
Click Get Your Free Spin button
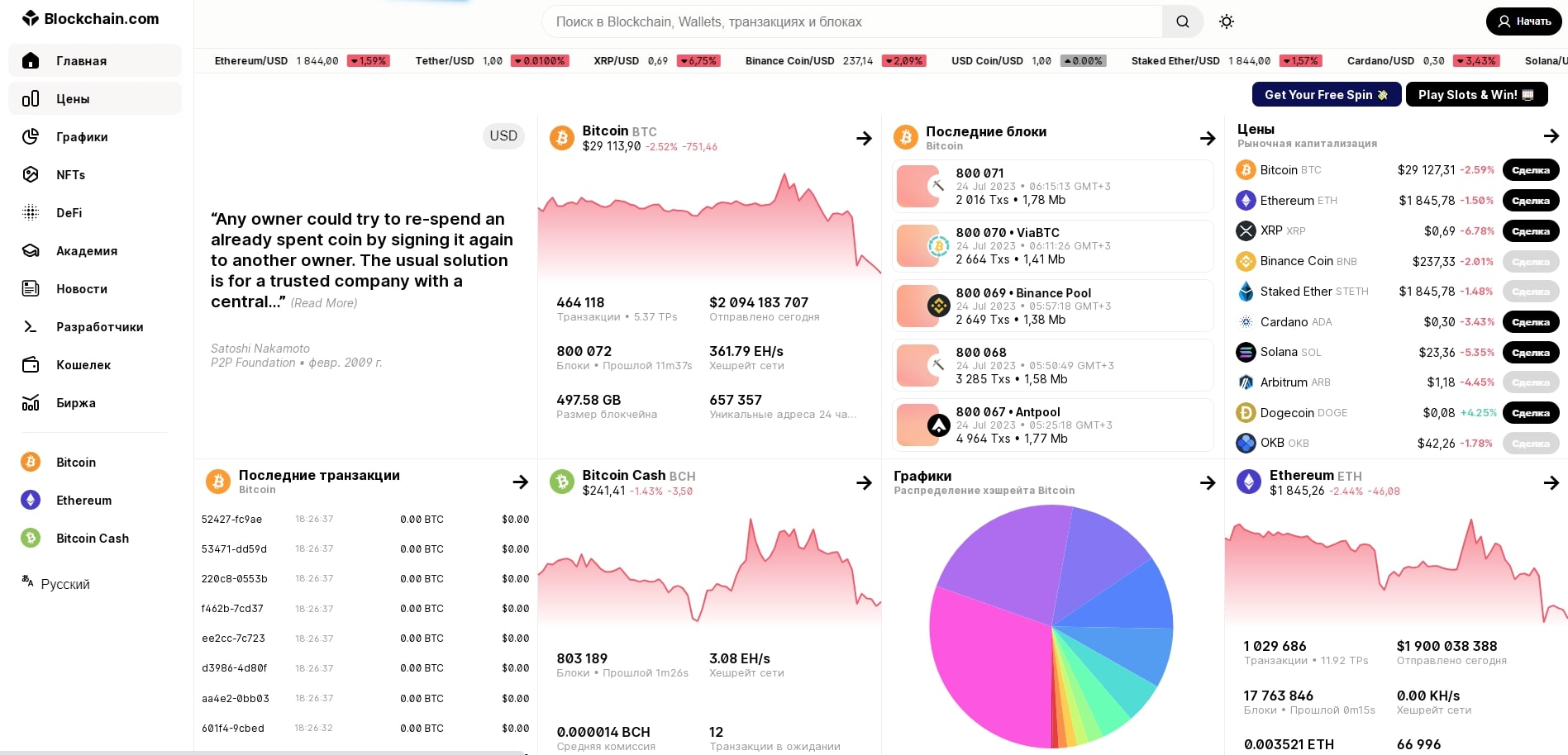point(1327,94)
